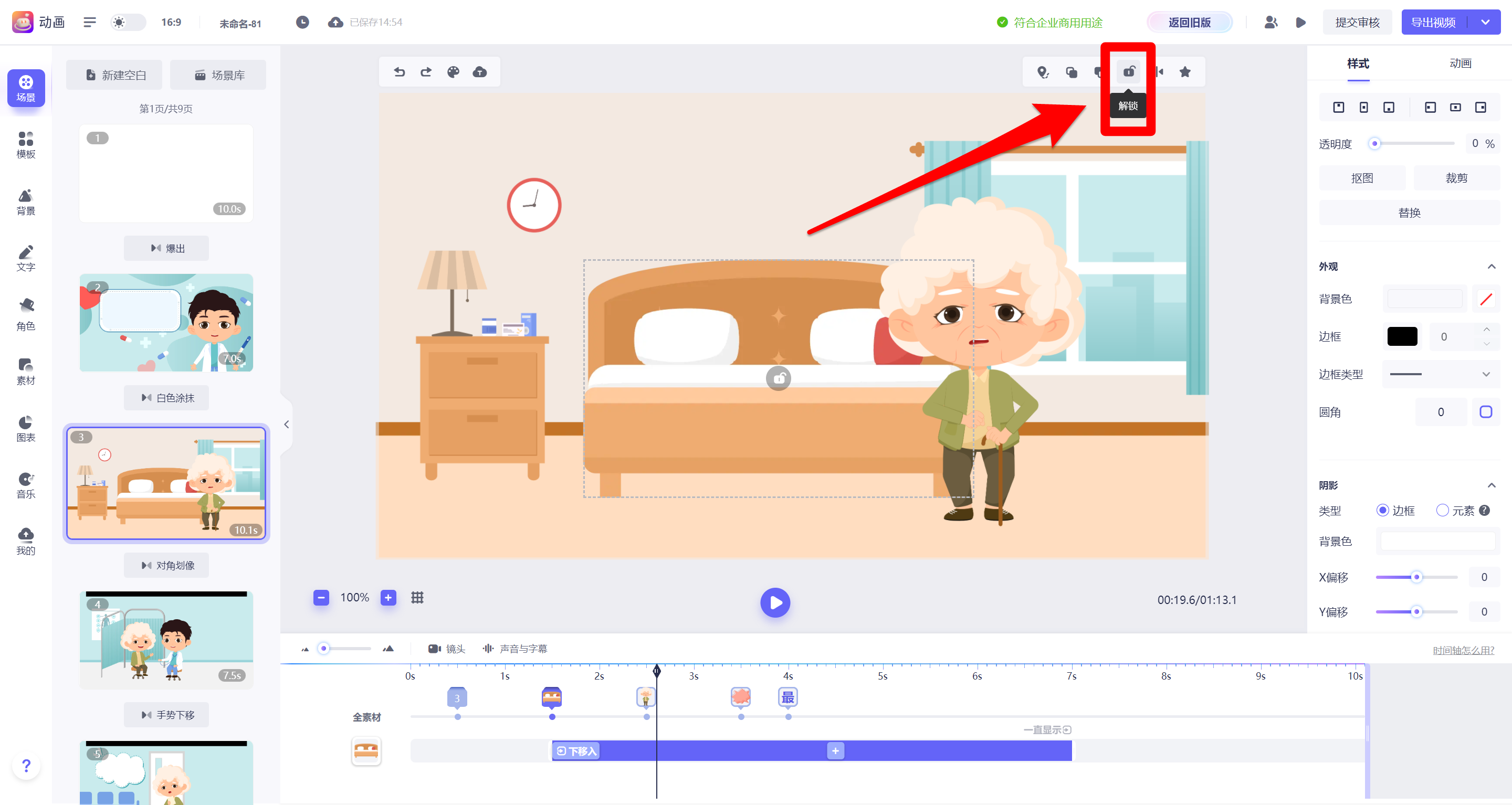
Task: Click scene 3 thumbnail in panel
Action: (167, 484)
